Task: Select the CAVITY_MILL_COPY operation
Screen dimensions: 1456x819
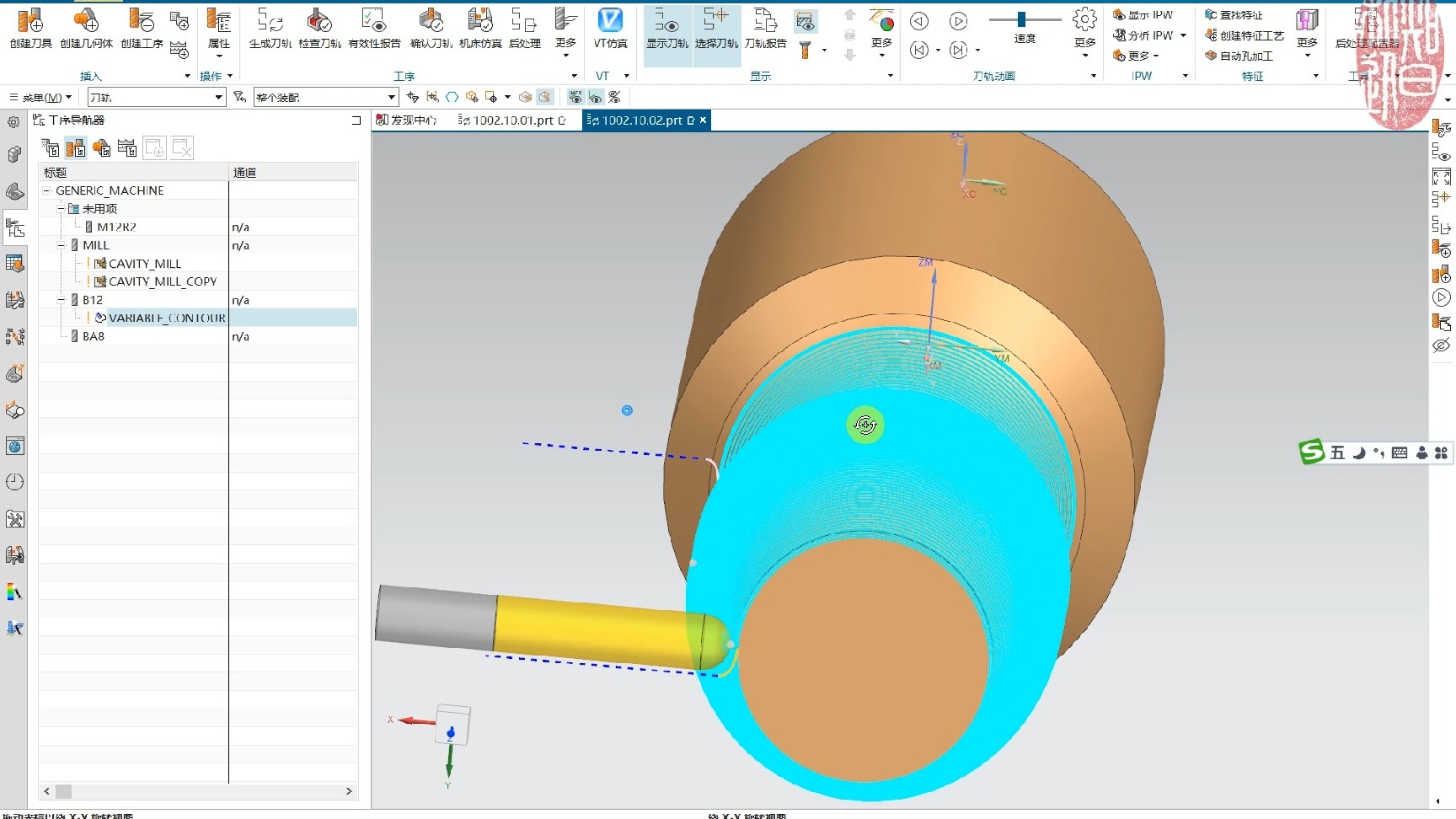Action: pos(162,281)
